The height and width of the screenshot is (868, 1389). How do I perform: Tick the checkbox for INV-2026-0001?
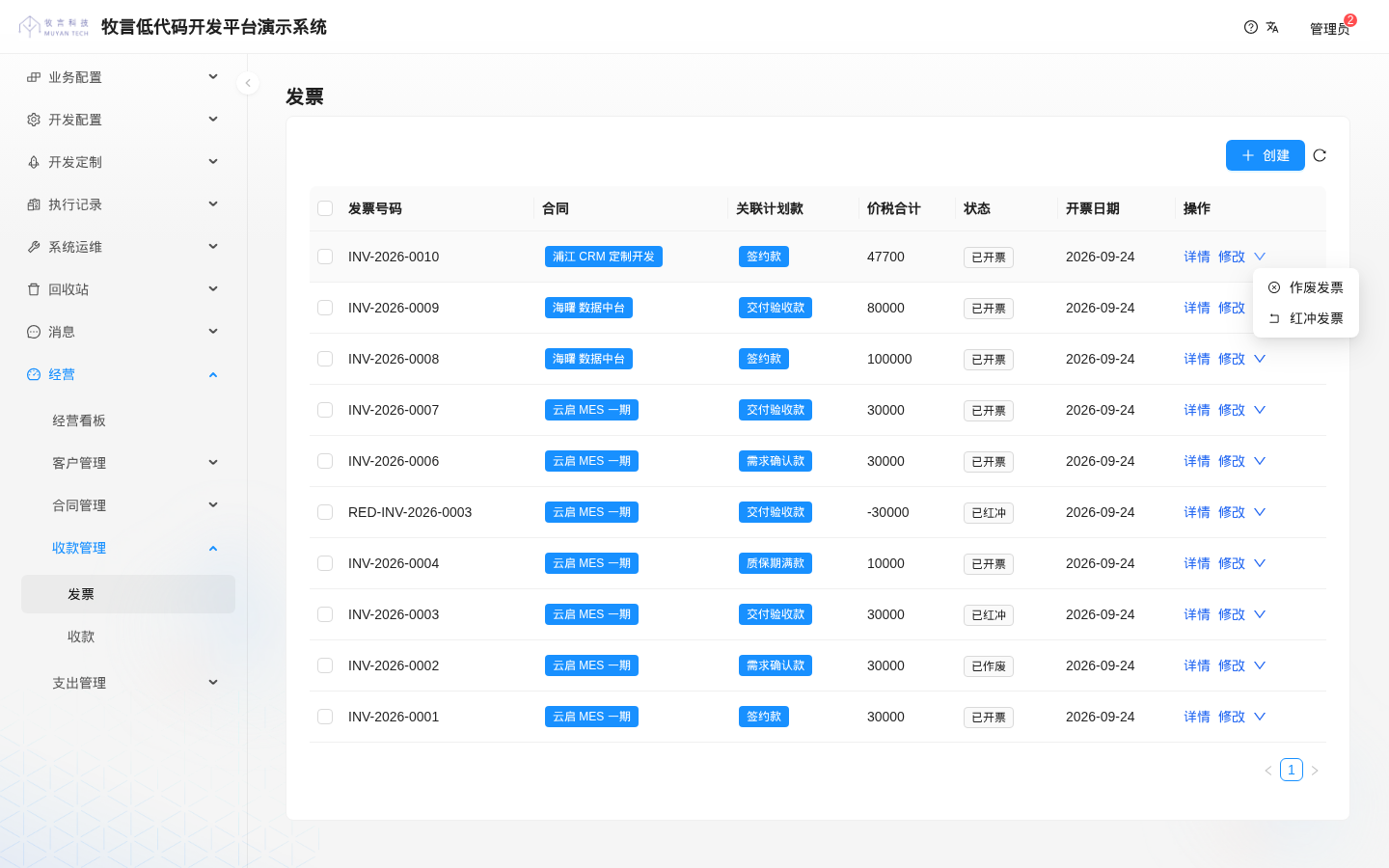[x=325, y=717]
